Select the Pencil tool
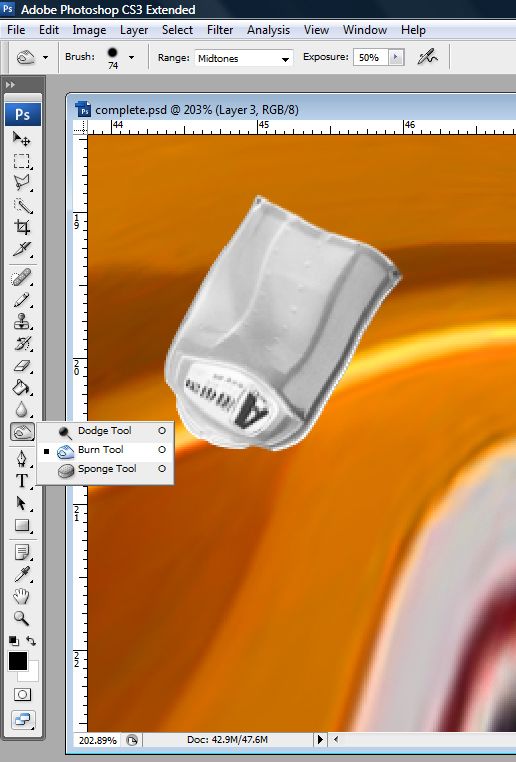The image size is (516, 762). 22,300
